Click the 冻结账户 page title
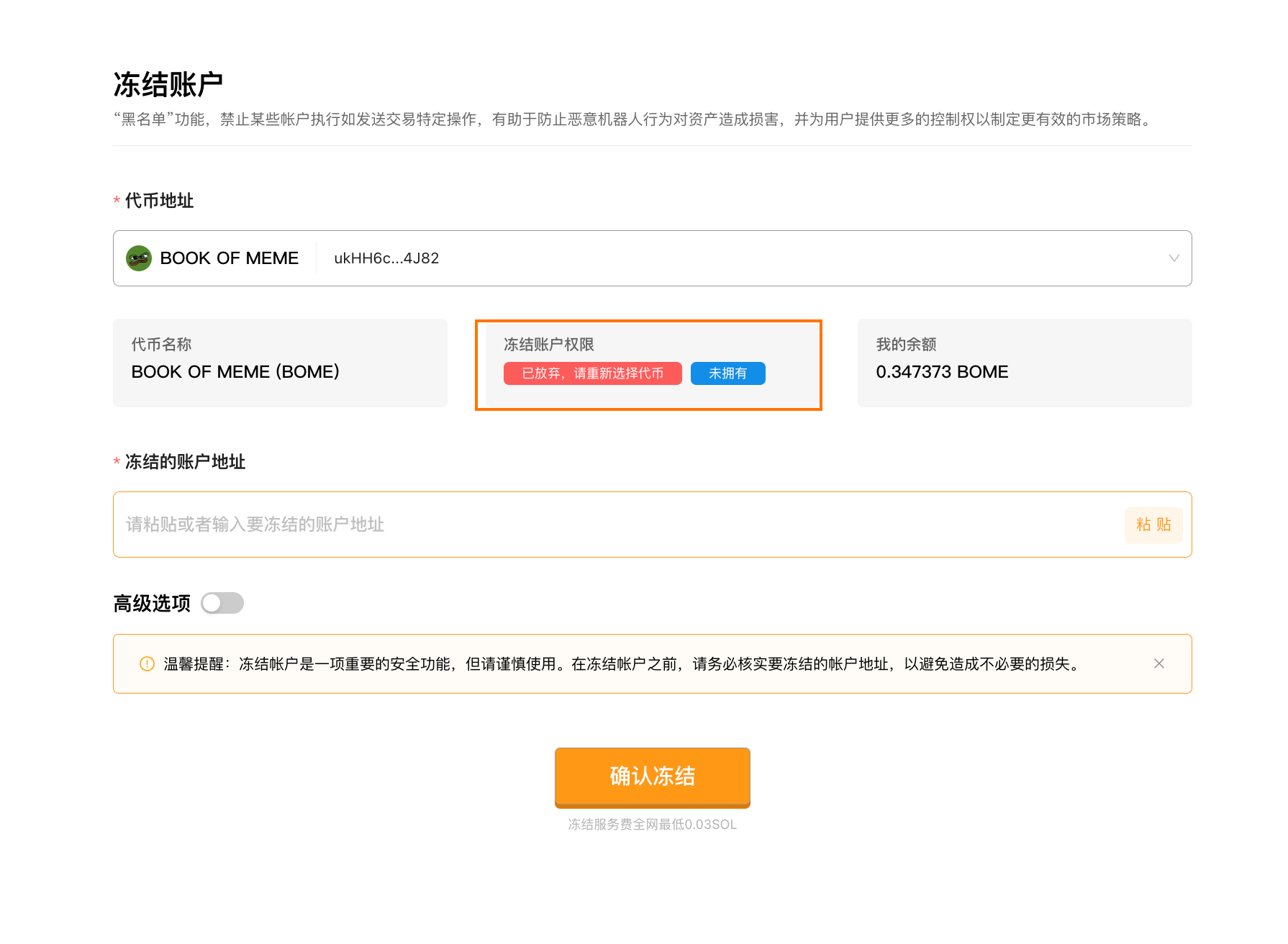This screenshot has width=1288, height=944. point(168,85)
